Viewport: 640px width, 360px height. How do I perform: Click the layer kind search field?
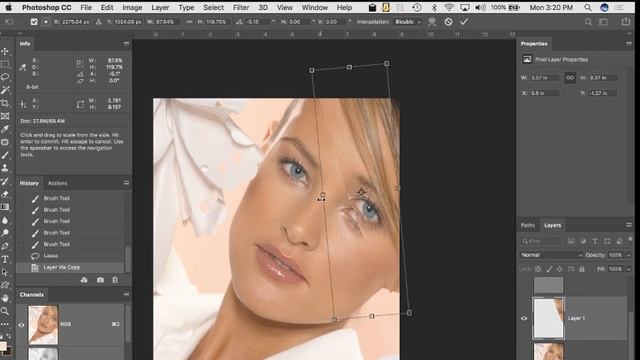pyautogui.click(x=541, y=241)
